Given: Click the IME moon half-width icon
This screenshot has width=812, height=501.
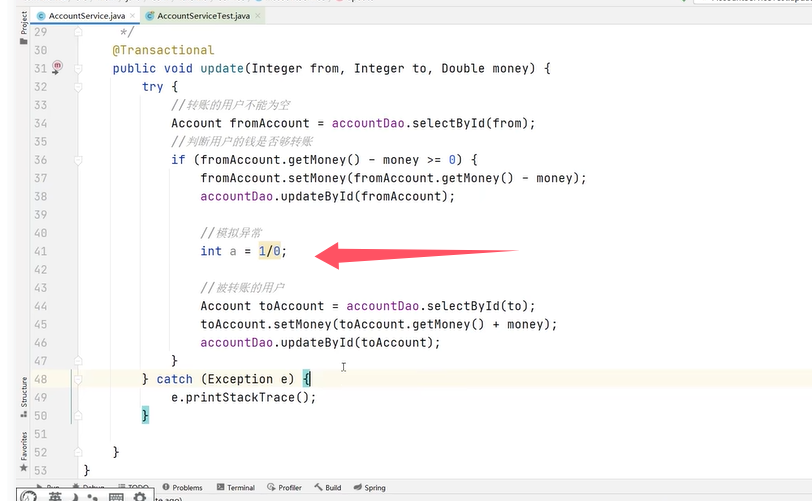Looking at the screenshot, I should tap(75, 497).
